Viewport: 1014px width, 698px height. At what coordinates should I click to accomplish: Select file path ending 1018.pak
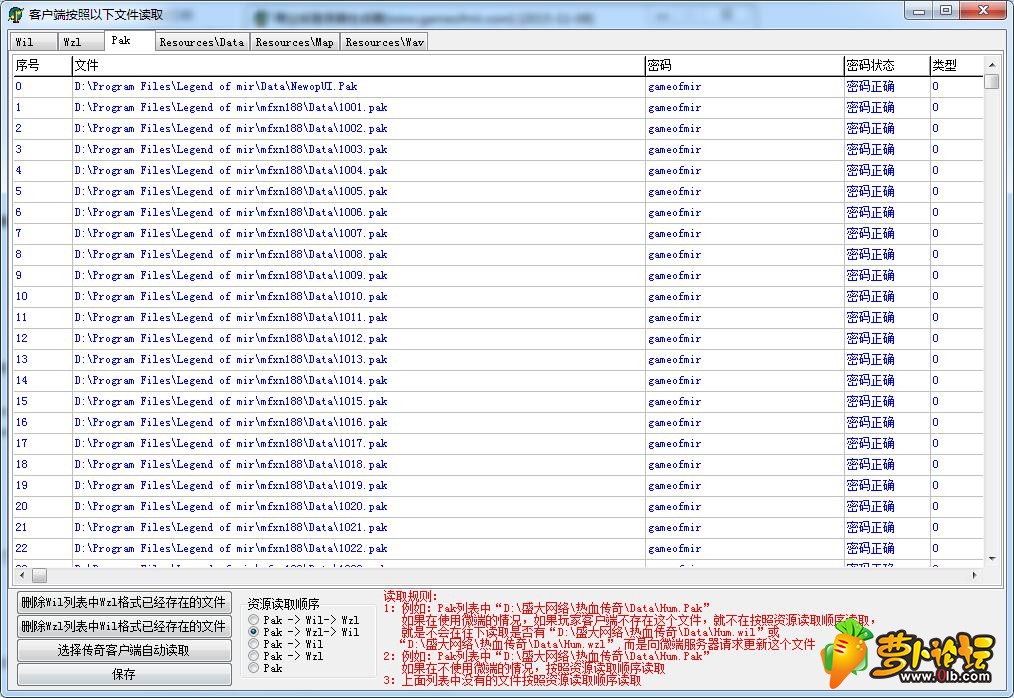pyautogui.click(x=230, y=464)
